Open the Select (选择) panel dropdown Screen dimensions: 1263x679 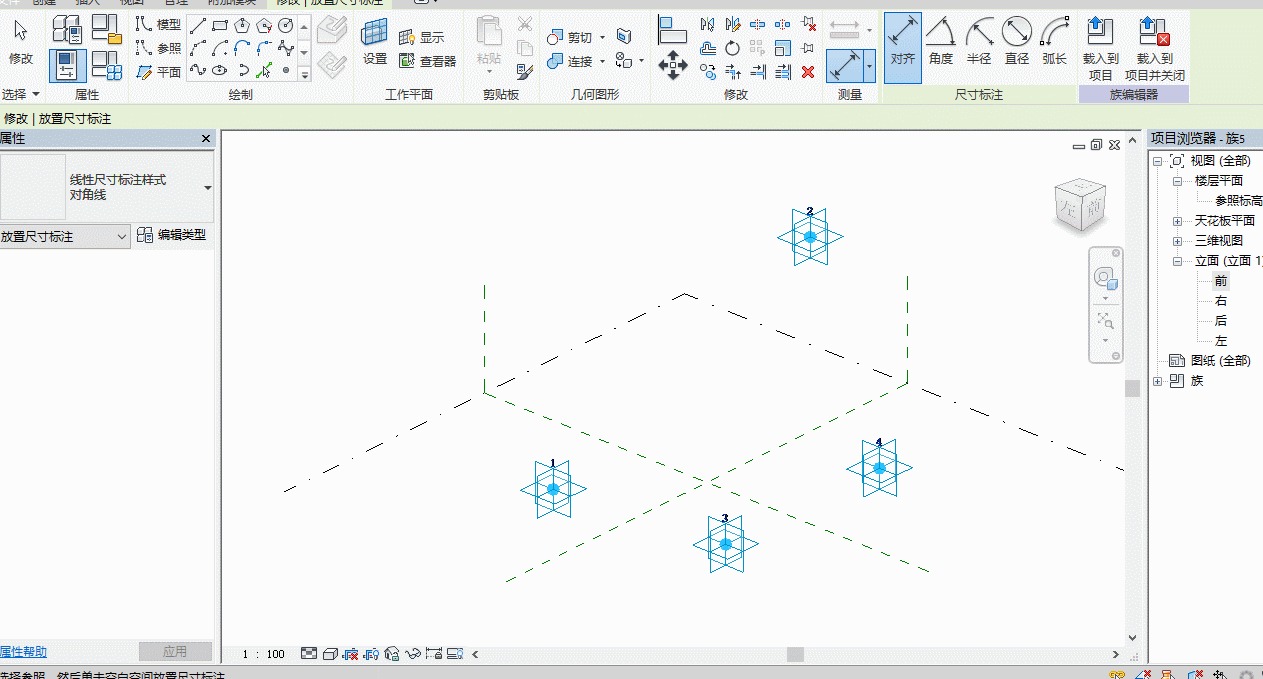21,94
